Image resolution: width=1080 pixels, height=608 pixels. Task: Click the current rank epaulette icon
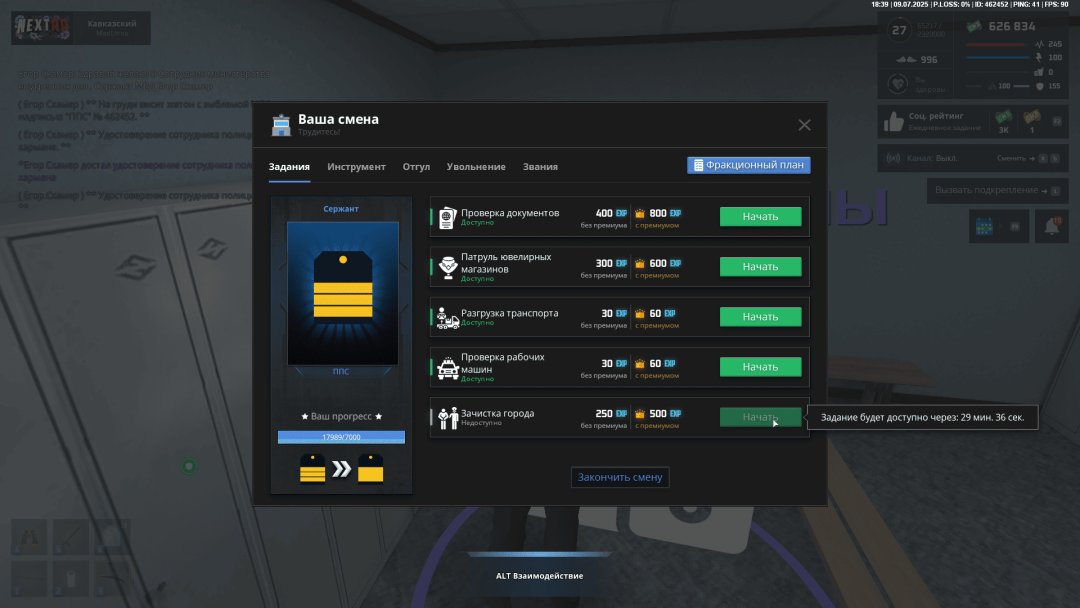tap(313, 469)
